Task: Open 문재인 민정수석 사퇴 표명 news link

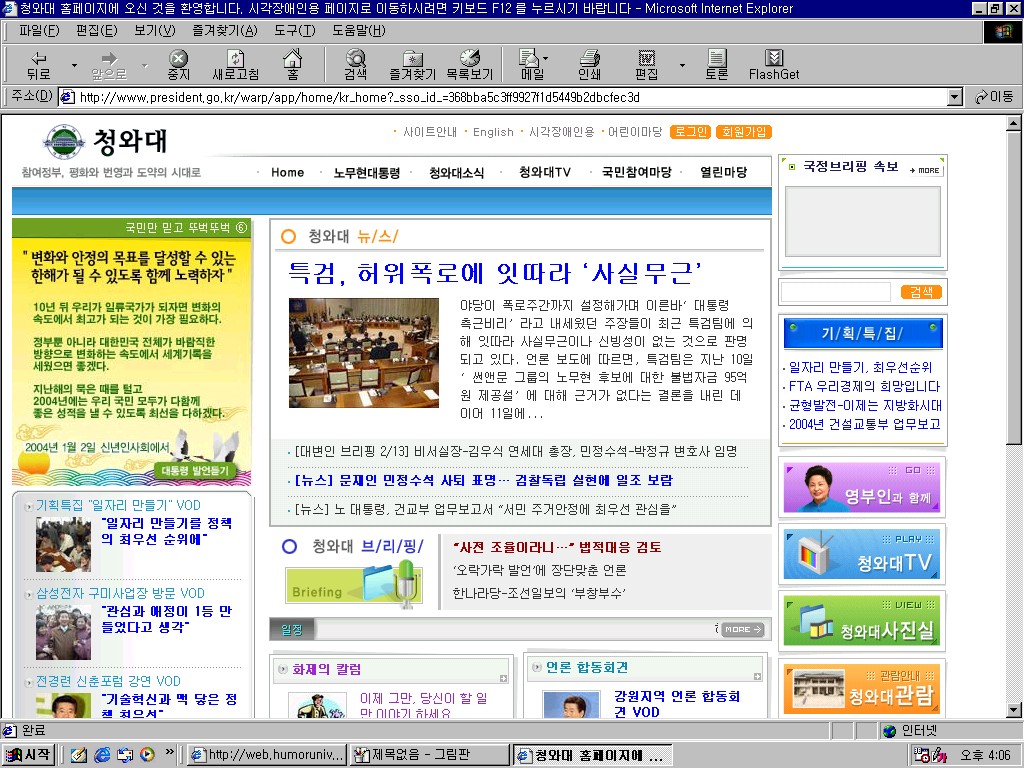Action: (483, 480)
